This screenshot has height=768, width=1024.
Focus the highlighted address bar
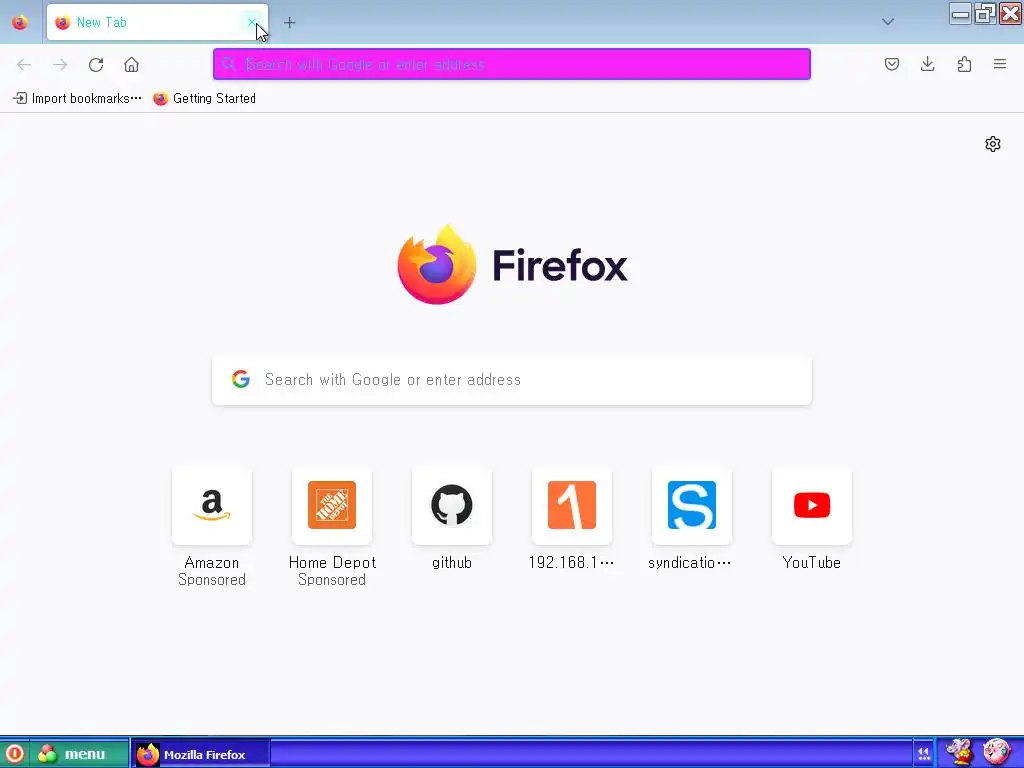pyautogui.click(x=511, y=64)
